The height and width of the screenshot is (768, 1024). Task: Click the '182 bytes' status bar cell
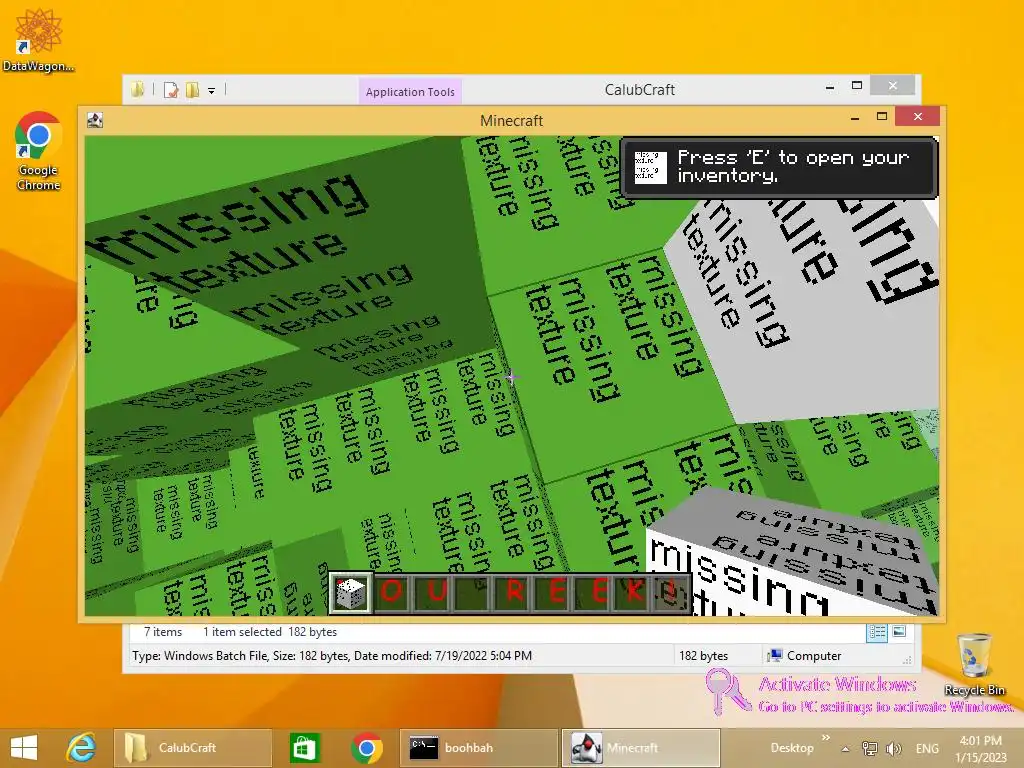point(703,656)
